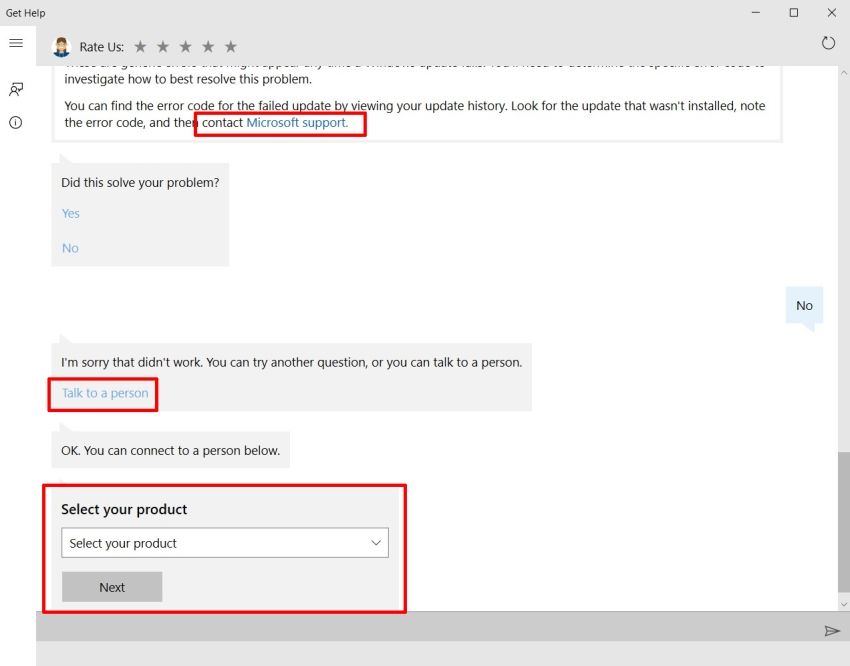The height and width of the screenshot is (666, 850).
Task: Rate the app three stars
Action: [185, 46]
